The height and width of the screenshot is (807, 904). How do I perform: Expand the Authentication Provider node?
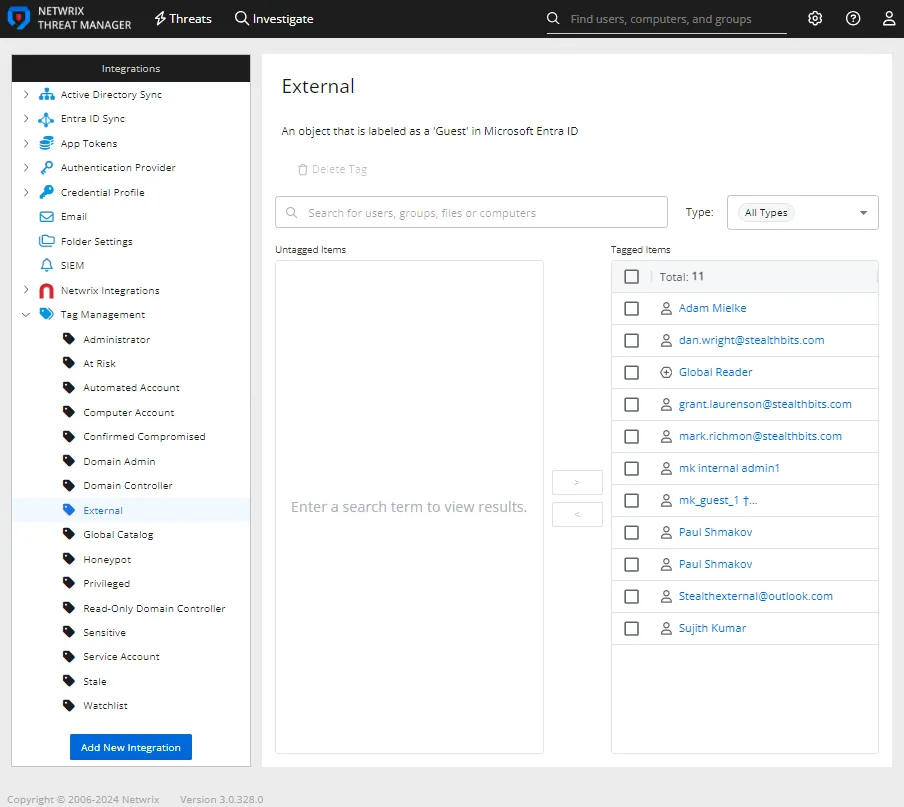[x=26, y=167]
